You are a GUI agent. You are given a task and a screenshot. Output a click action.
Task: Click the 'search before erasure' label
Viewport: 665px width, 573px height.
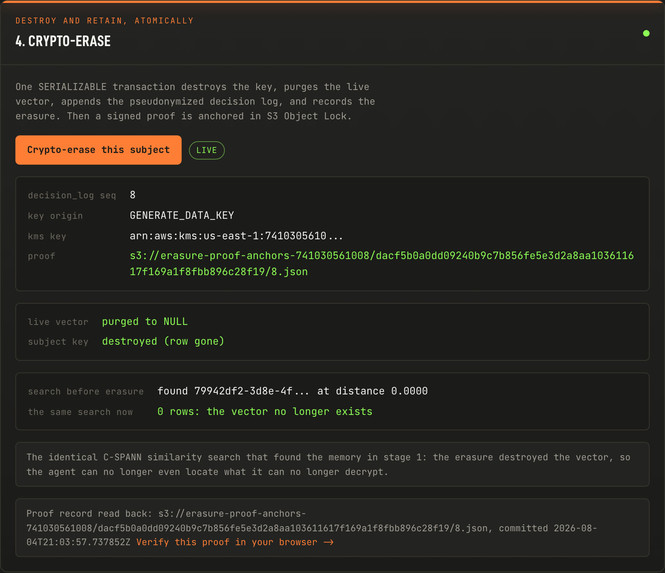point(86,391)
